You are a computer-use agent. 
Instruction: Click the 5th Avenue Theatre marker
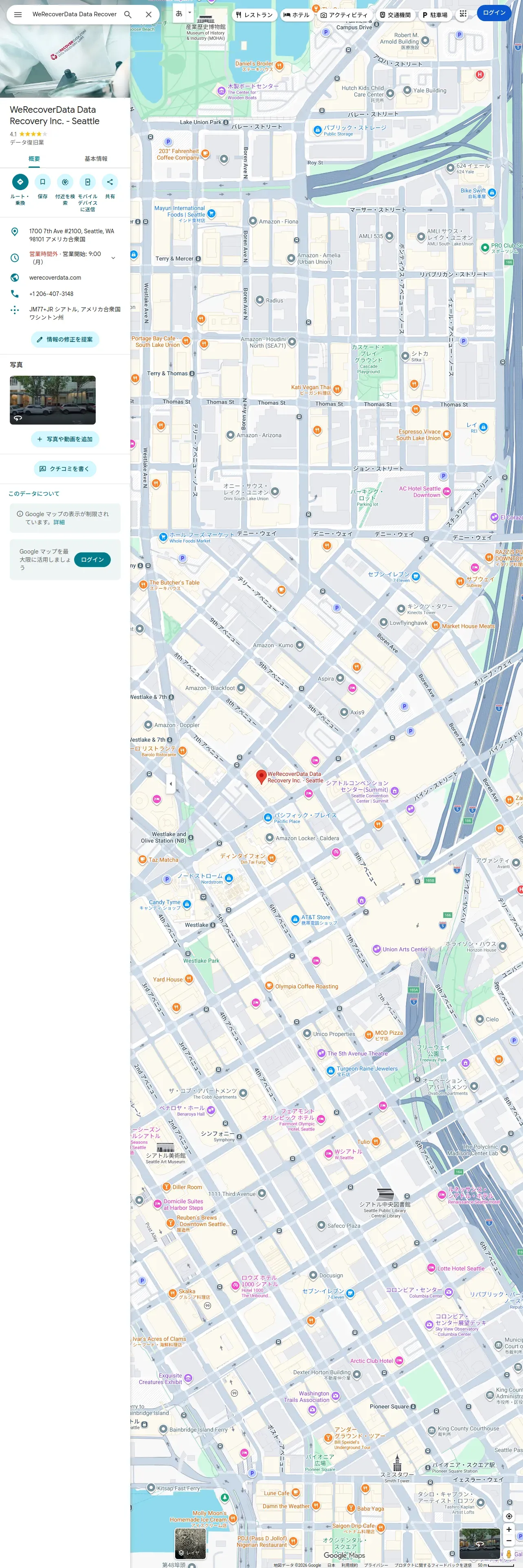321,1053
